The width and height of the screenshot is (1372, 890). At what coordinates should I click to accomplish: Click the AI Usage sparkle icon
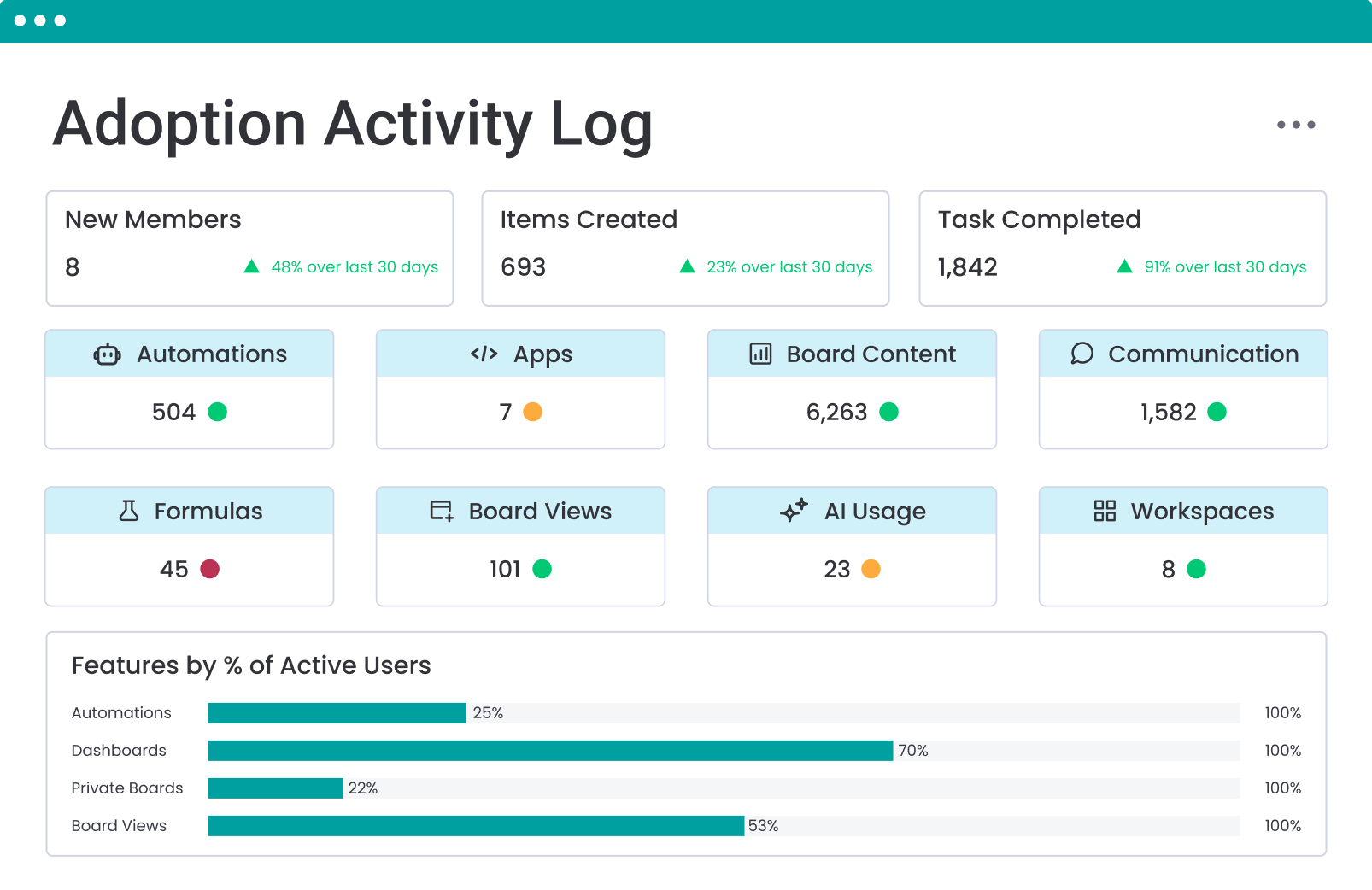coord(794,510)
